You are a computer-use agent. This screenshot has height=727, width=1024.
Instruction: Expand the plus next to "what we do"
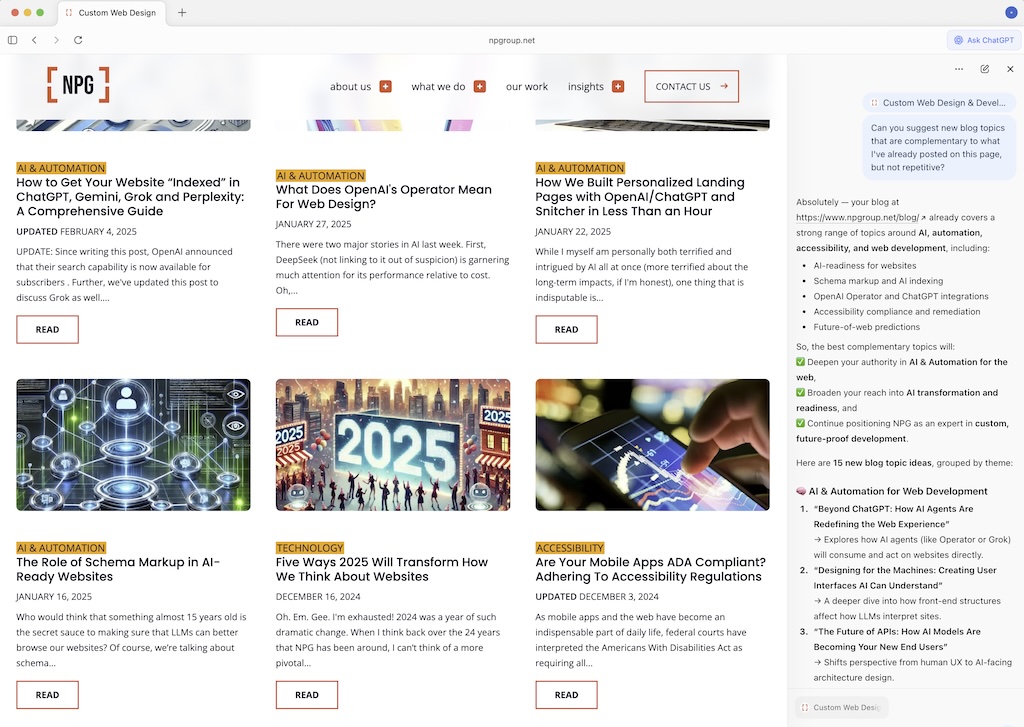click(479, 87)
